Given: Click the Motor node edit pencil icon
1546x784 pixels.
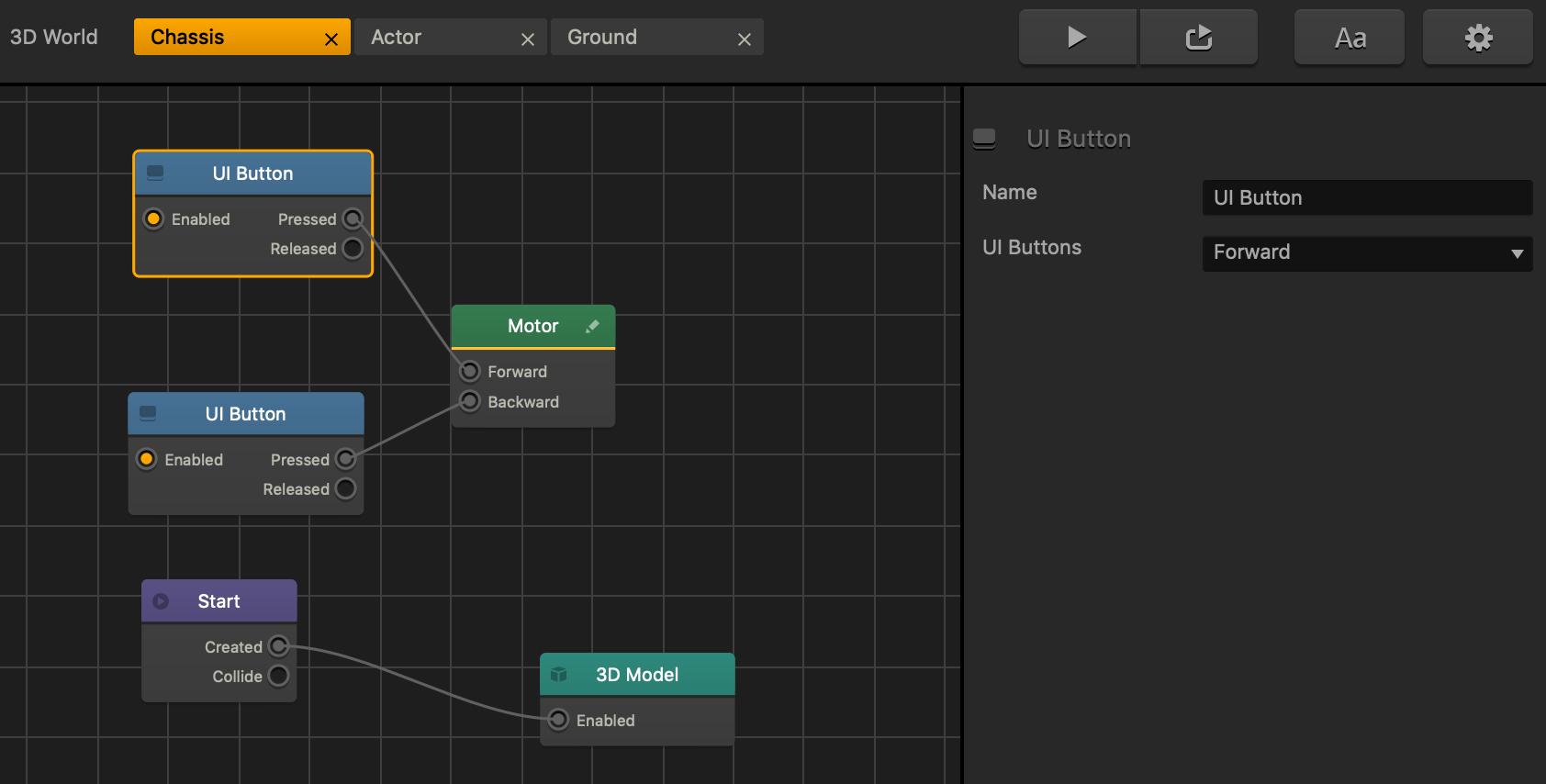Looking at the screenshot, I should coord(592,326).
